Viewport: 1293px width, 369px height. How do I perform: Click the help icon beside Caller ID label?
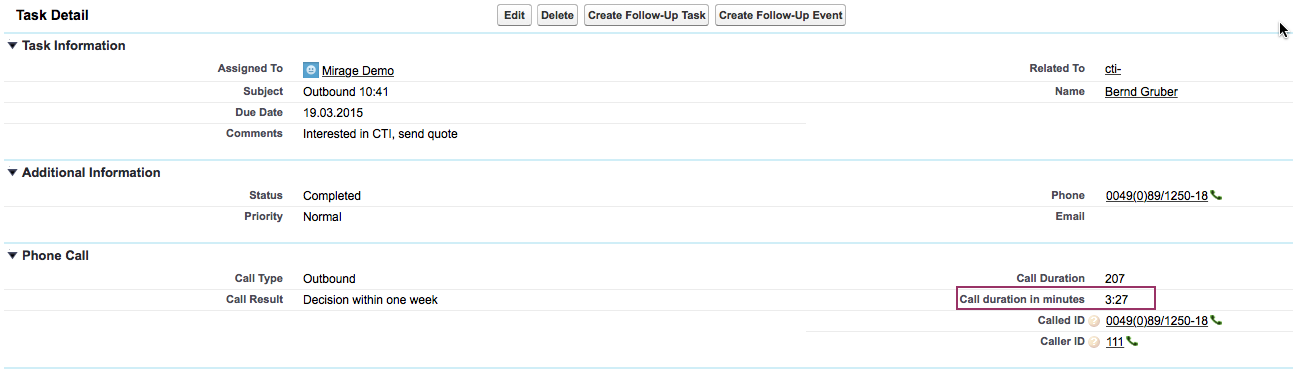(x=1093, y=342)
